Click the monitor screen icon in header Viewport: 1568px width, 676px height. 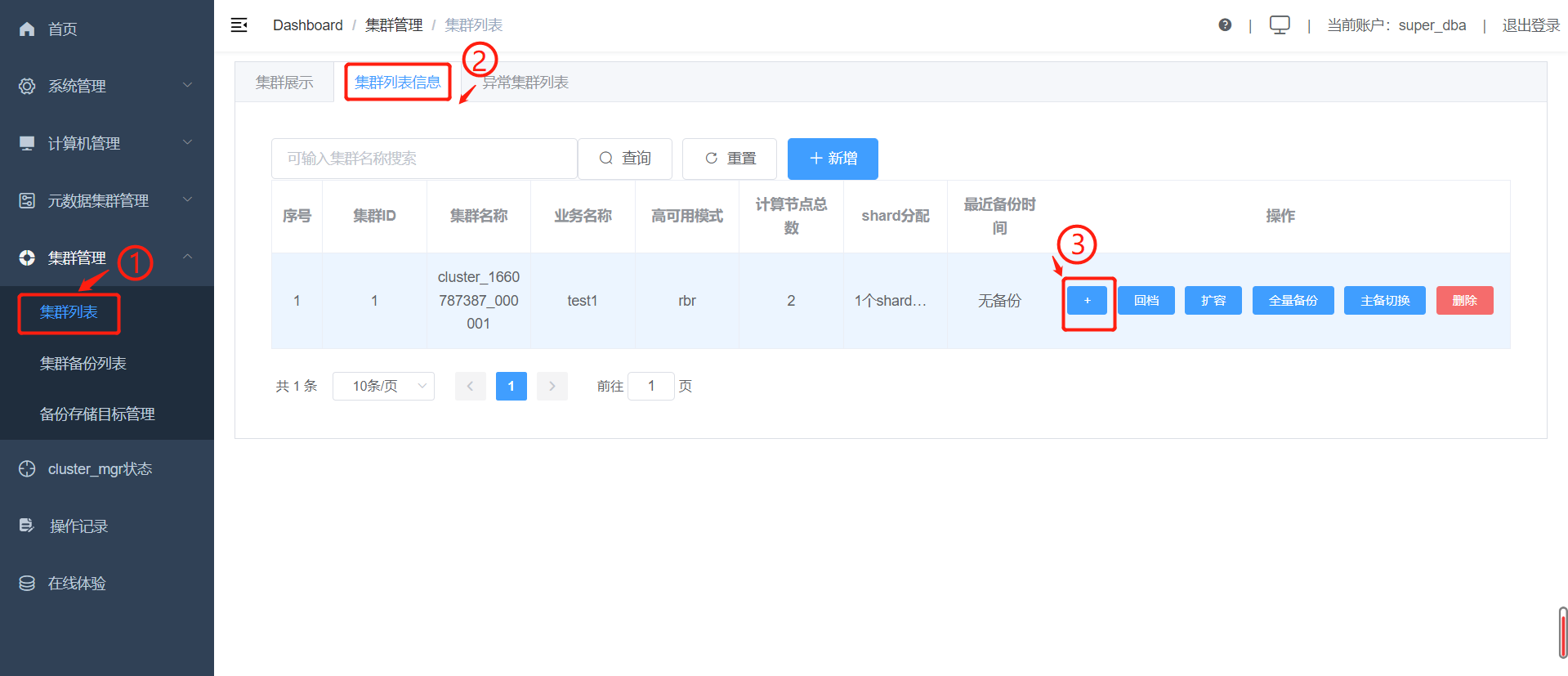click(x=1280, y=25)
